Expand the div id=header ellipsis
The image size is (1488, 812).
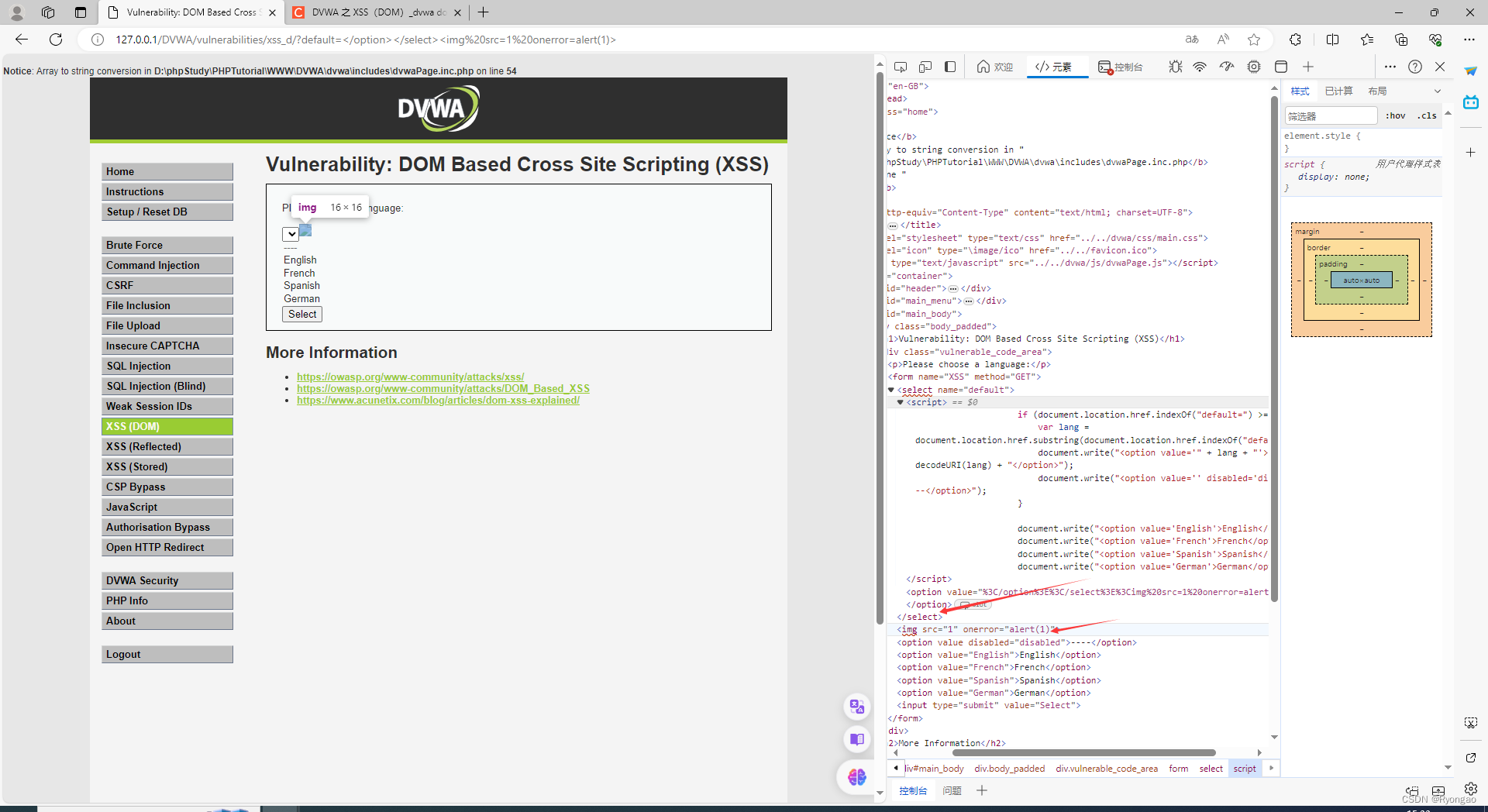(953, 288)
